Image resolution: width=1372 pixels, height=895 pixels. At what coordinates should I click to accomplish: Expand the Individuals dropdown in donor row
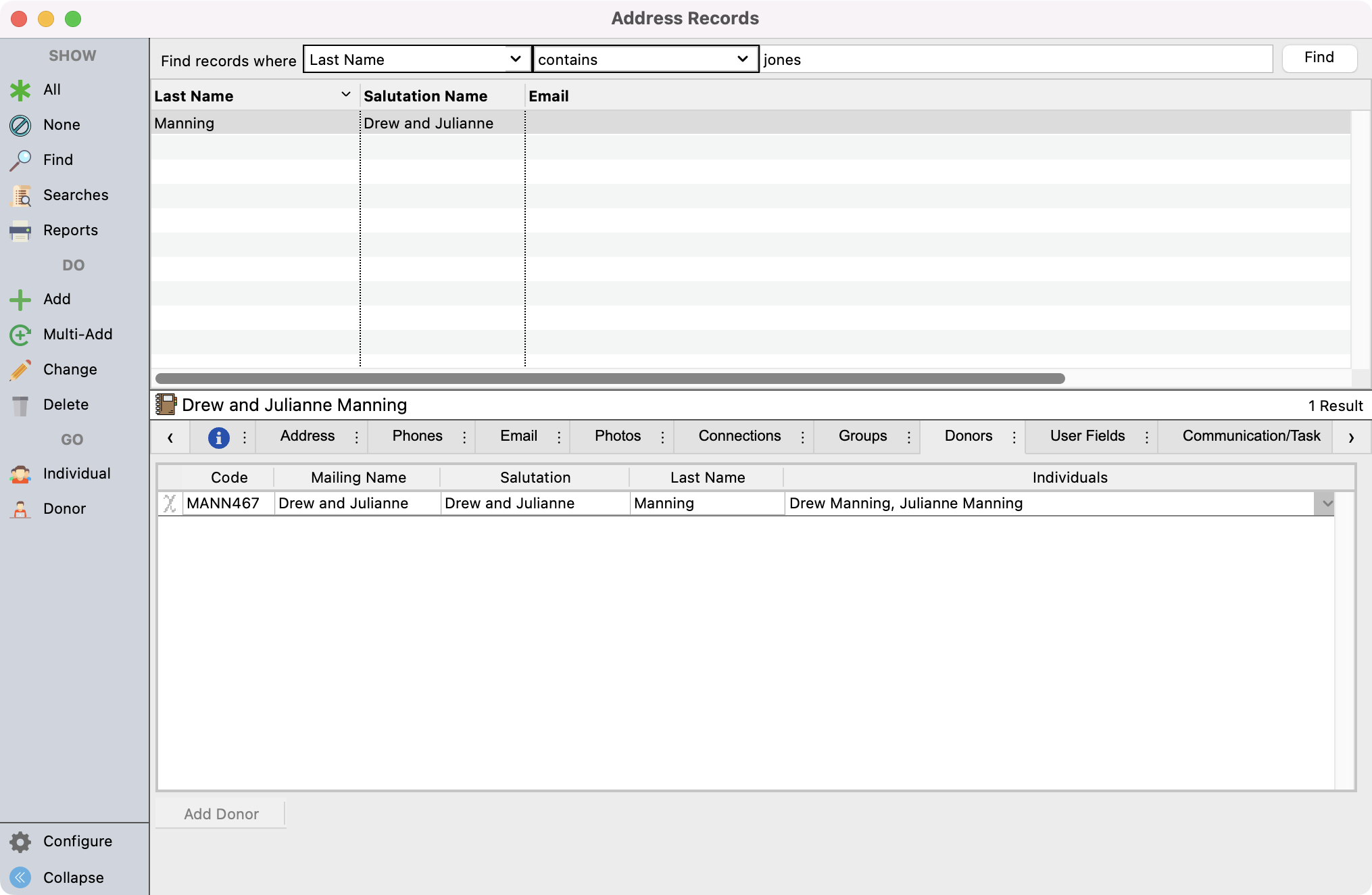[x=1327, y=504]
